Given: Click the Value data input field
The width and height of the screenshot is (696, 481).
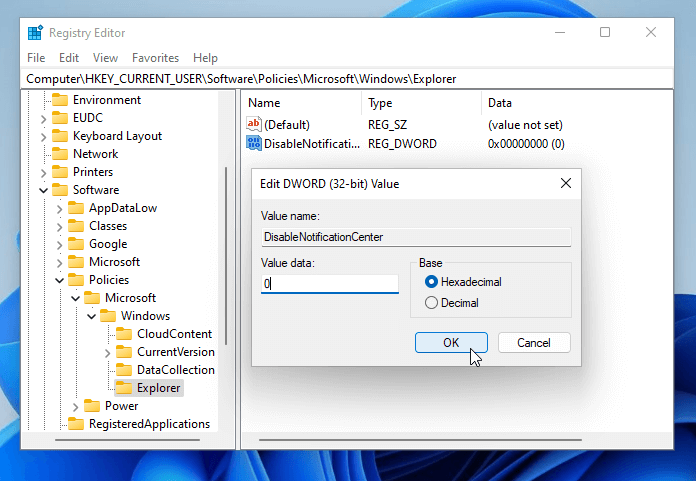Looking at the screenshot, I should (330, 284).
